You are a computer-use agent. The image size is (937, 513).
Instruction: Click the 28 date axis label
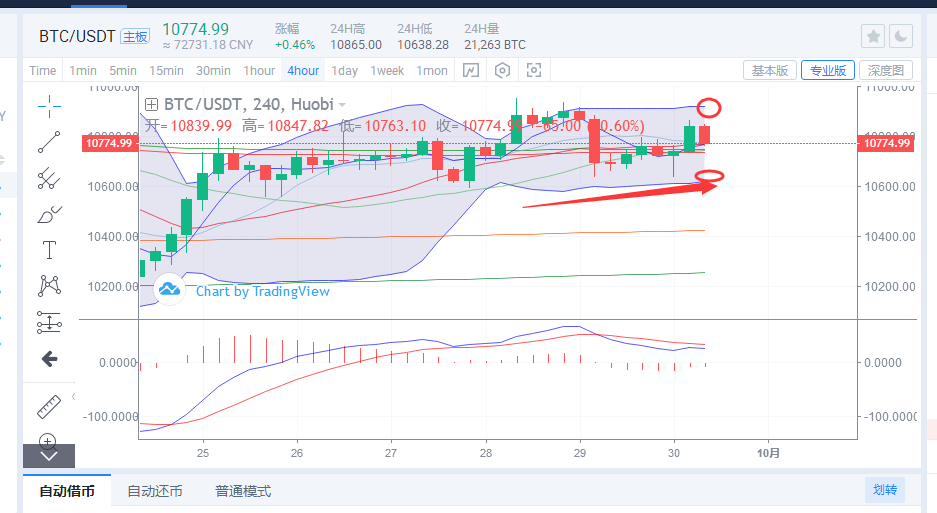(x=486, y=453)
